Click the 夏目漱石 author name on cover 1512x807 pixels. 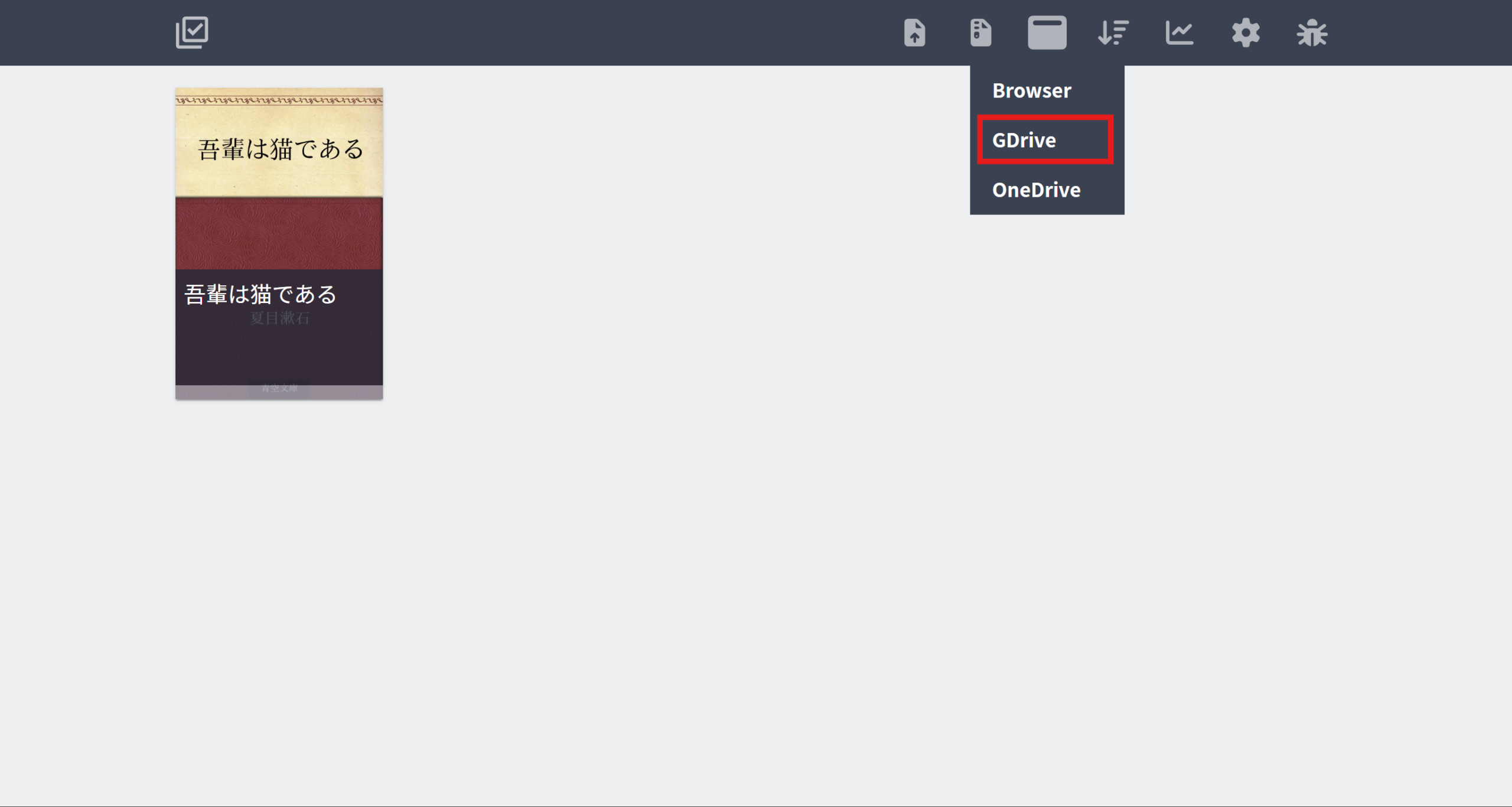279,318
